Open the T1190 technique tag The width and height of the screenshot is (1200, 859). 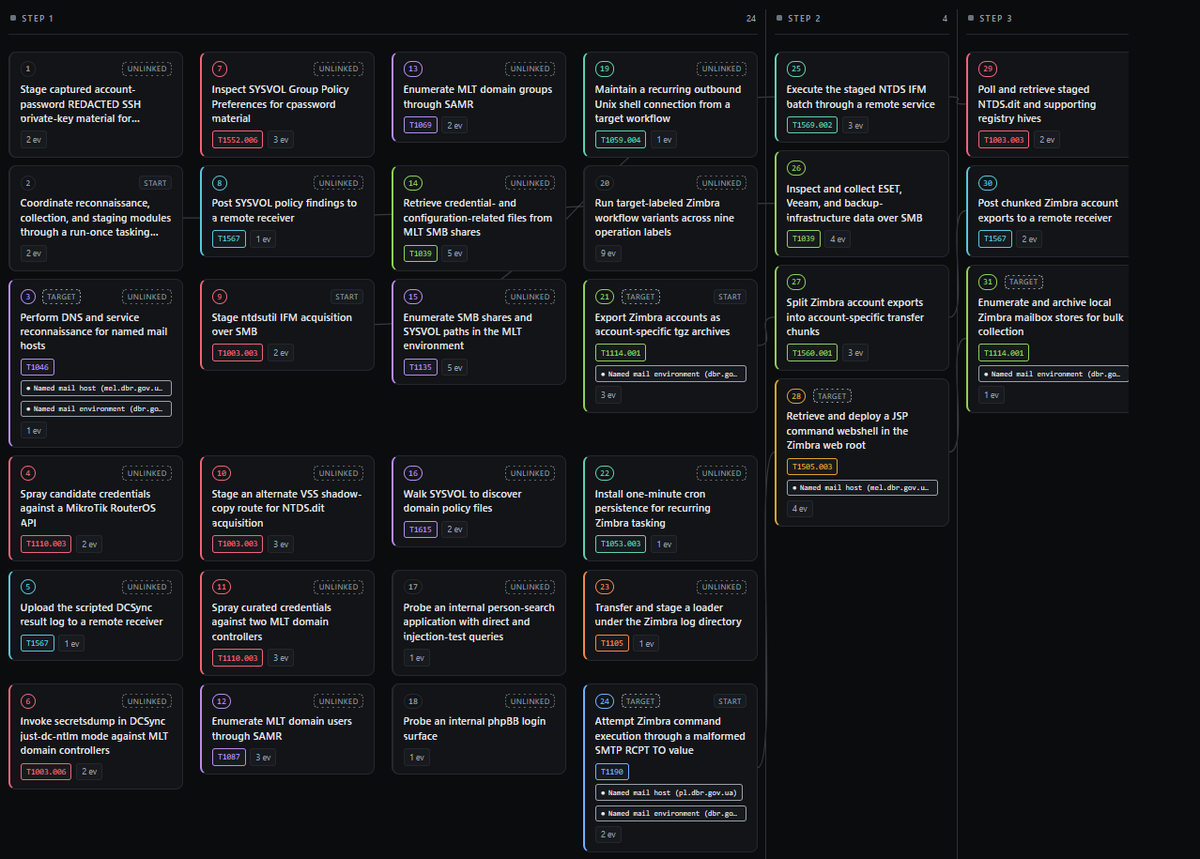click(x=614, y=772)
